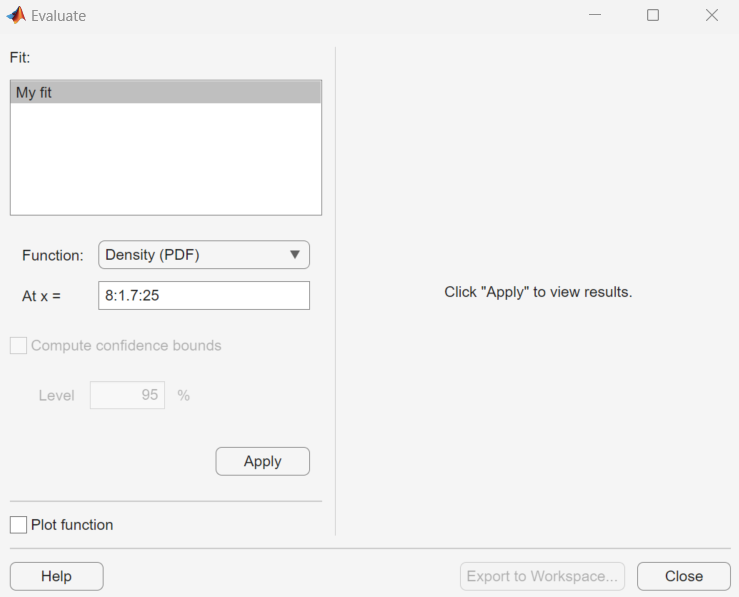This screenshot has width=739, height=597.
Task: Close the window with the title bar X
Action: click(x=712, y=15)
